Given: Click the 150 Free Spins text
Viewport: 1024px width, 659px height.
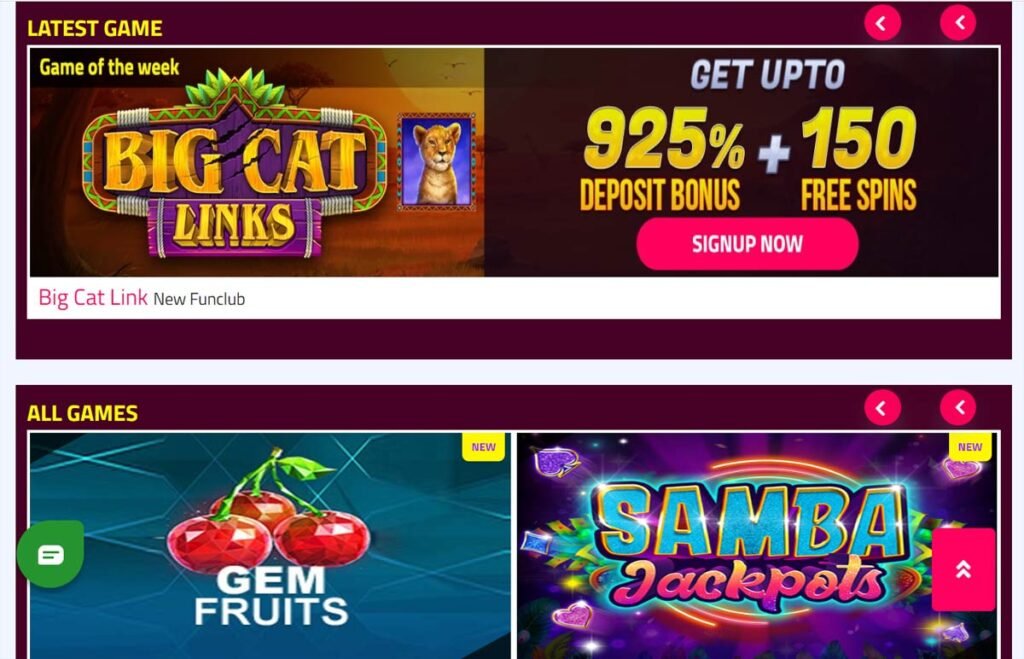Looking at the screenshot, I should pos(859,161).
